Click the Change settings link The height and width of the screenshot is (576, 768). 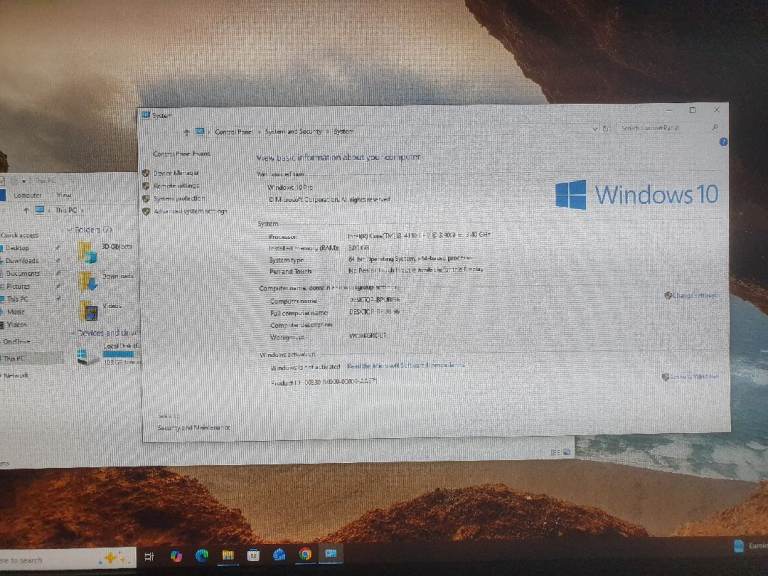(x=695, y=295)
